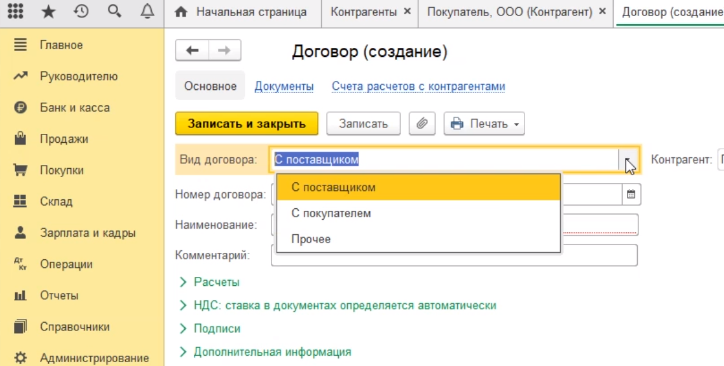The height and width of the screenshot is (366, 724).
Task: Switch to Договор (создание) tab
Action: point(670,12)
